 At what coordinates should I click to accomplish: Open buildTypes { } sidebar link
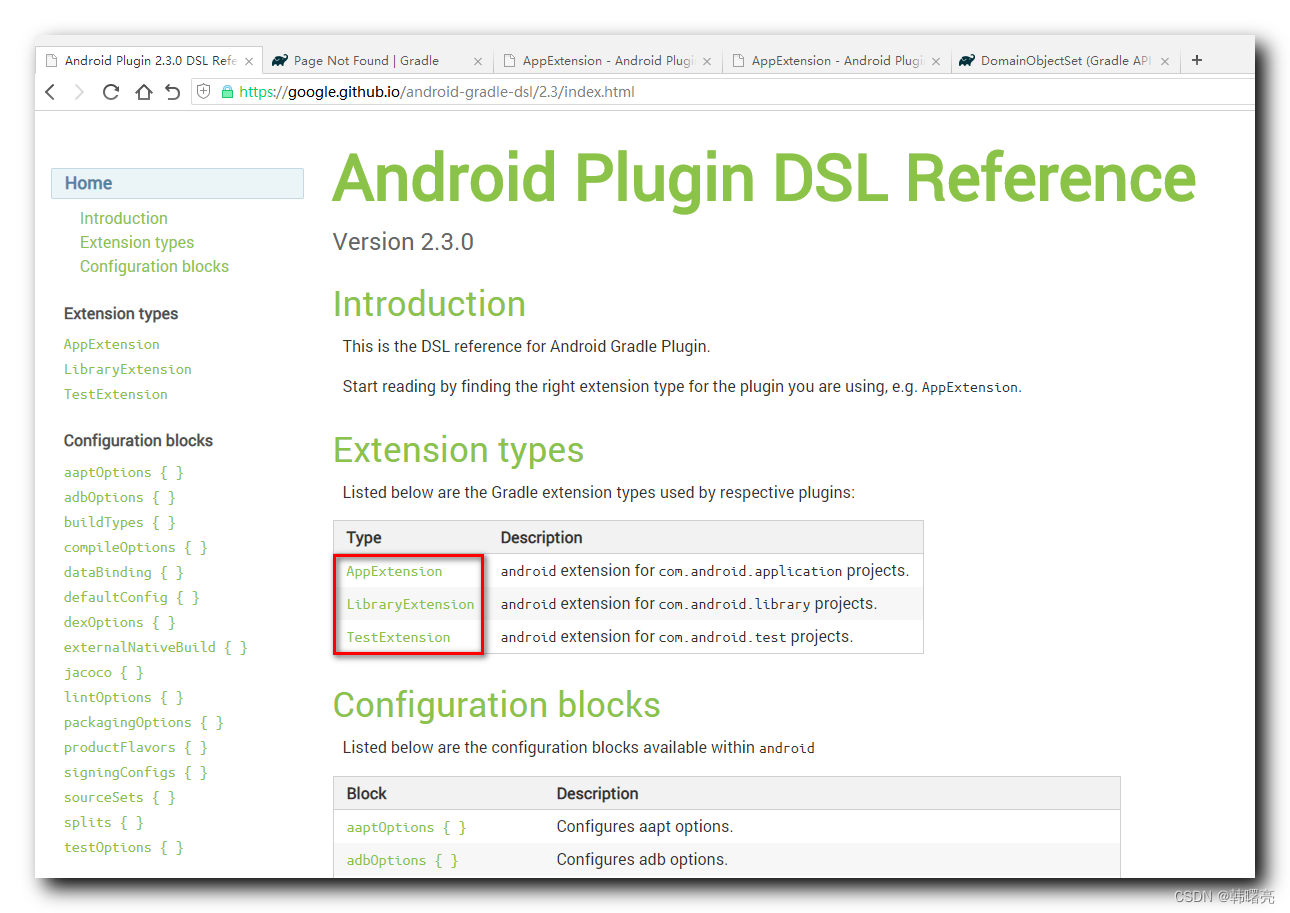[120, 522]
